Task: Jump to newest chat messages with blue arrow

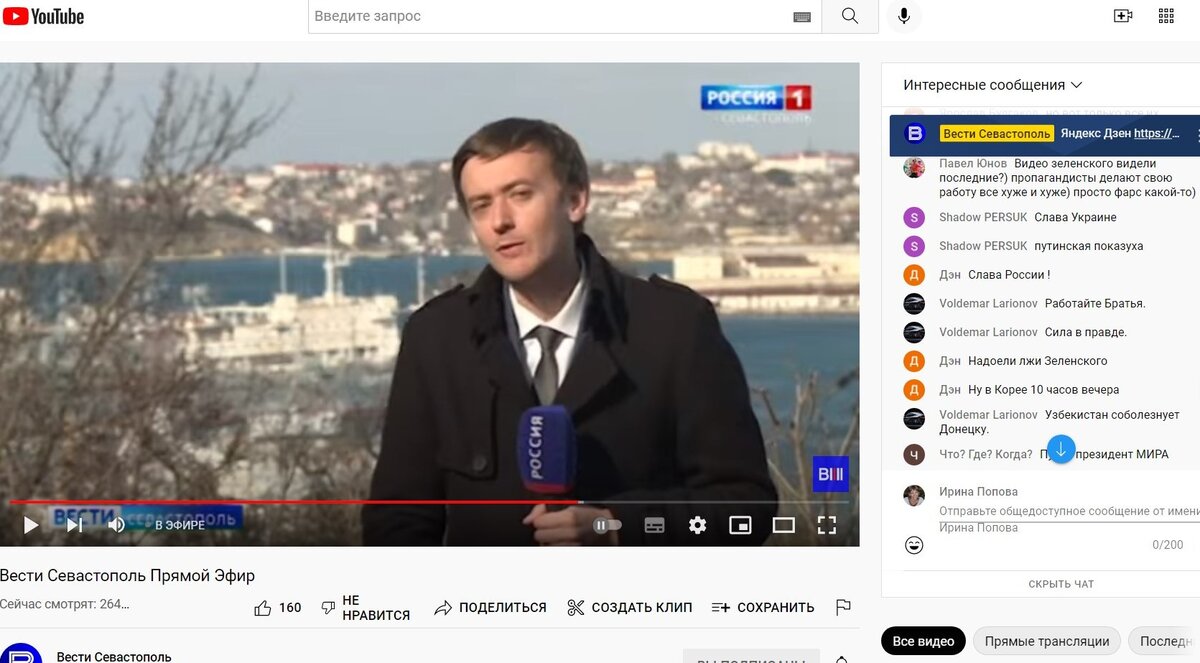Action: pos(1060,449)
